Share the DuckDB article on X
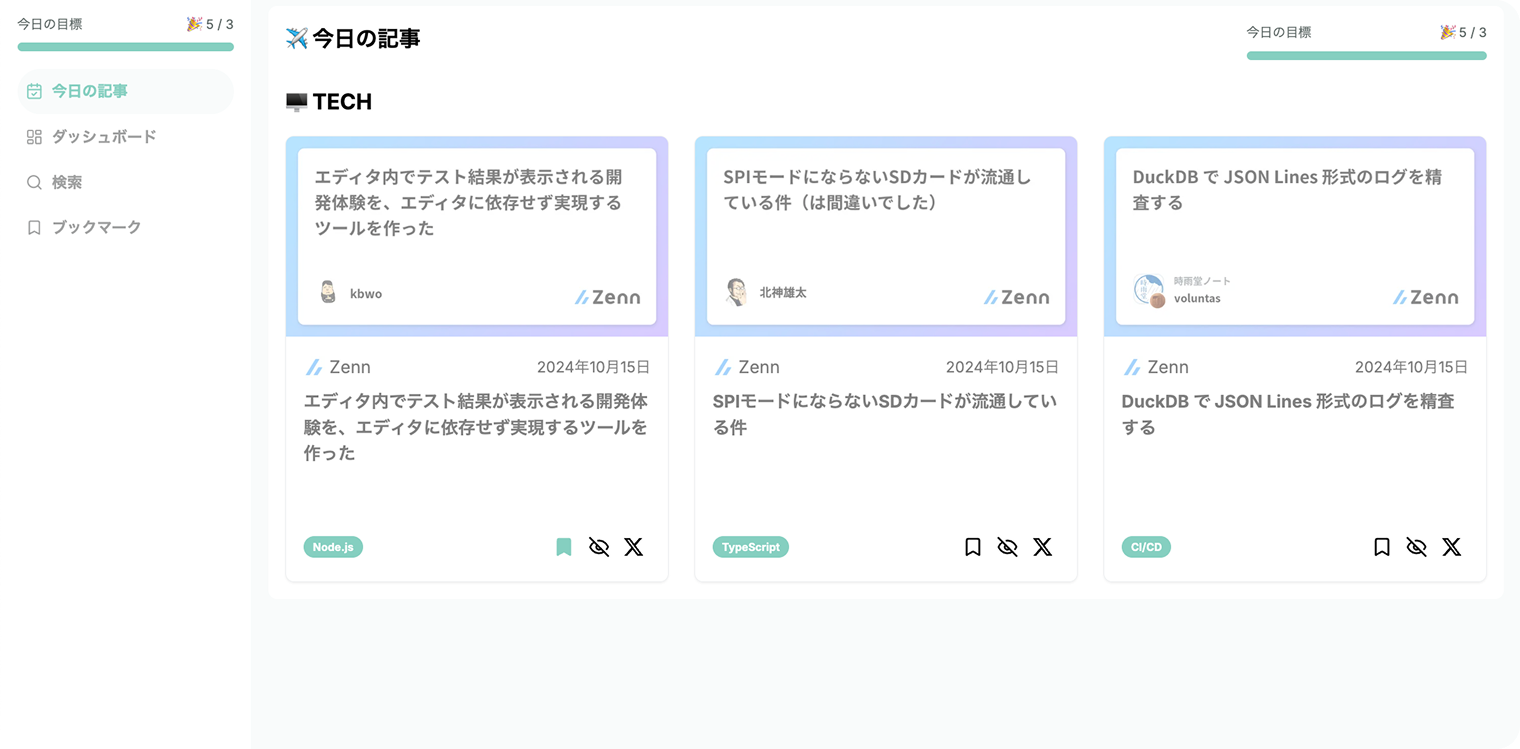 [x=1451, y=547]
